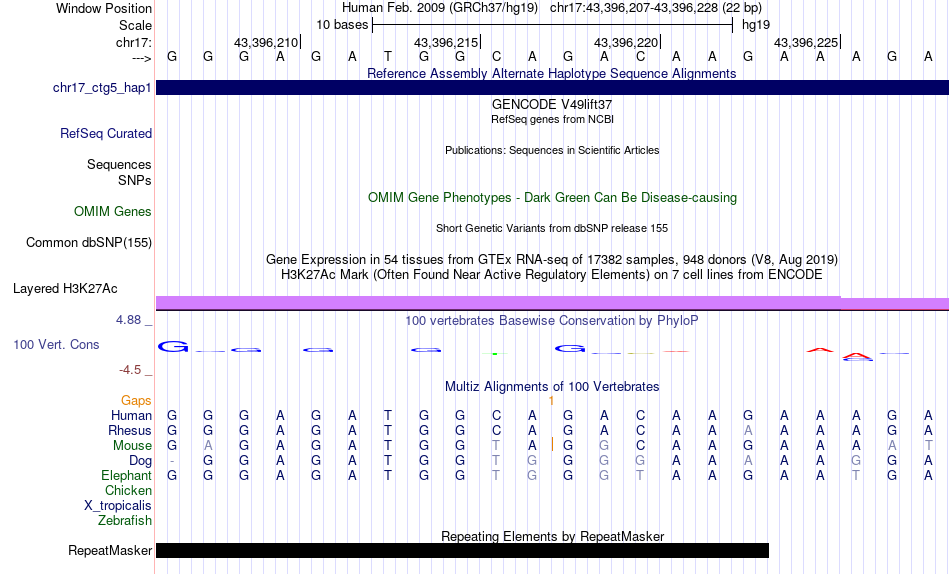Click the ---> sequence direction arrow

(142, 58)
